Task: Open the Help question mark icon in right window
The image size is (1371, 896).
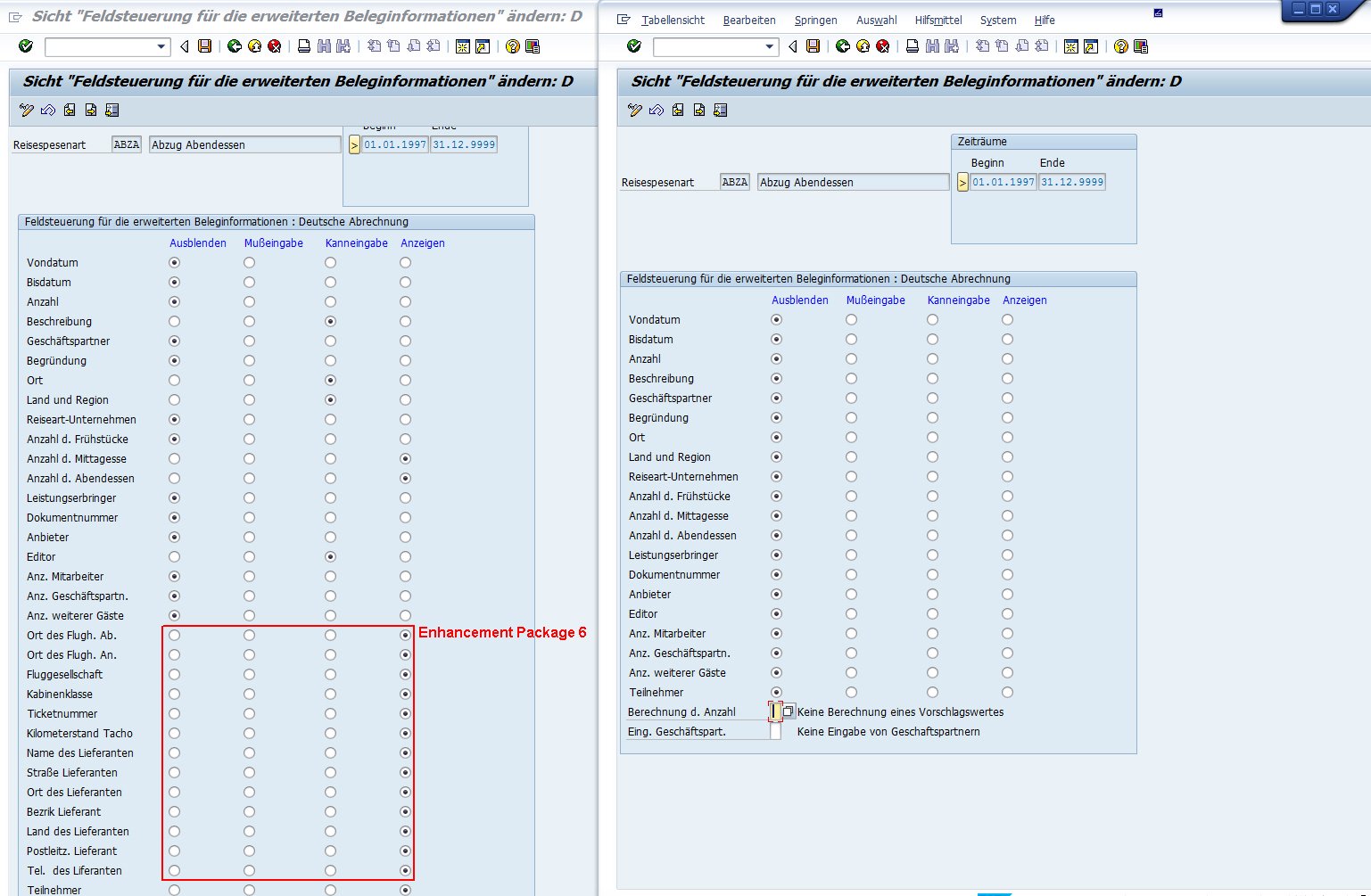Action: [1120, 46]
